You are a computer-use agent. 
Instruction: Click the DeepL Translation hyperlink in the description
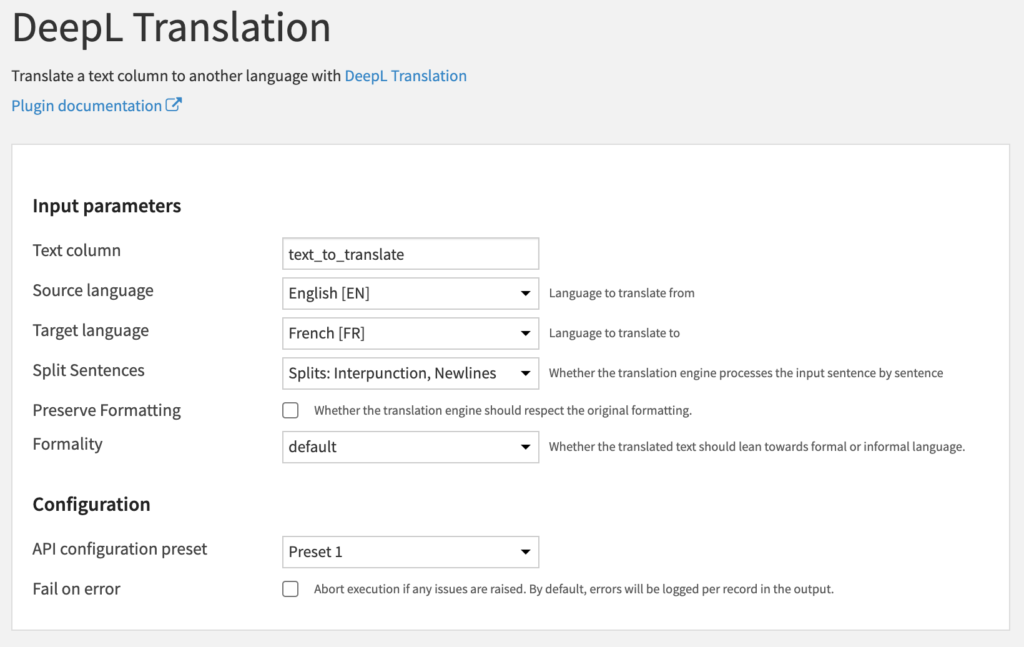(405, 75)
